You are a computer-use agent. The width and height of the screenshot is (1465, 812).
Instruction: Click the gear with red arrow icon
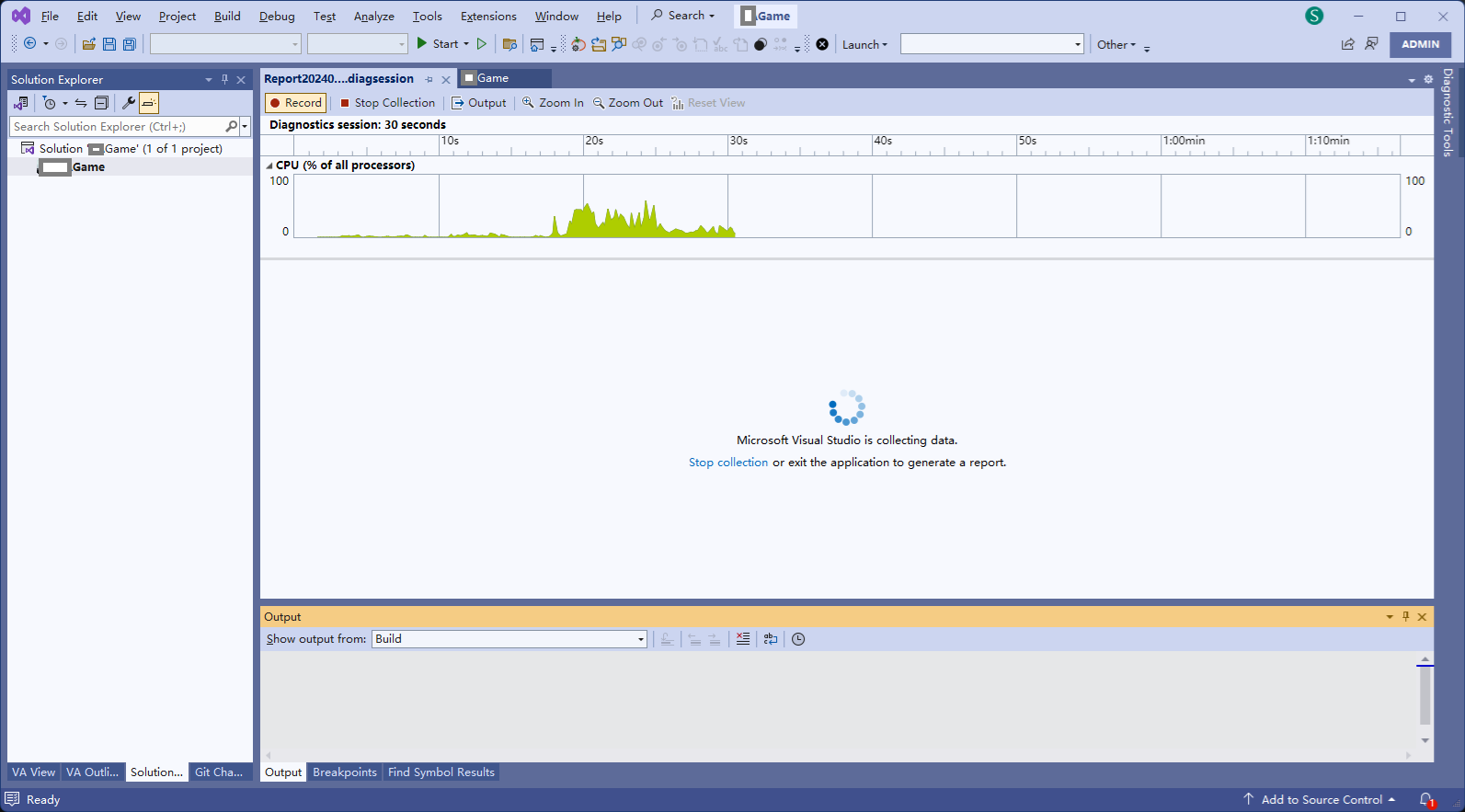pos(578,44)
